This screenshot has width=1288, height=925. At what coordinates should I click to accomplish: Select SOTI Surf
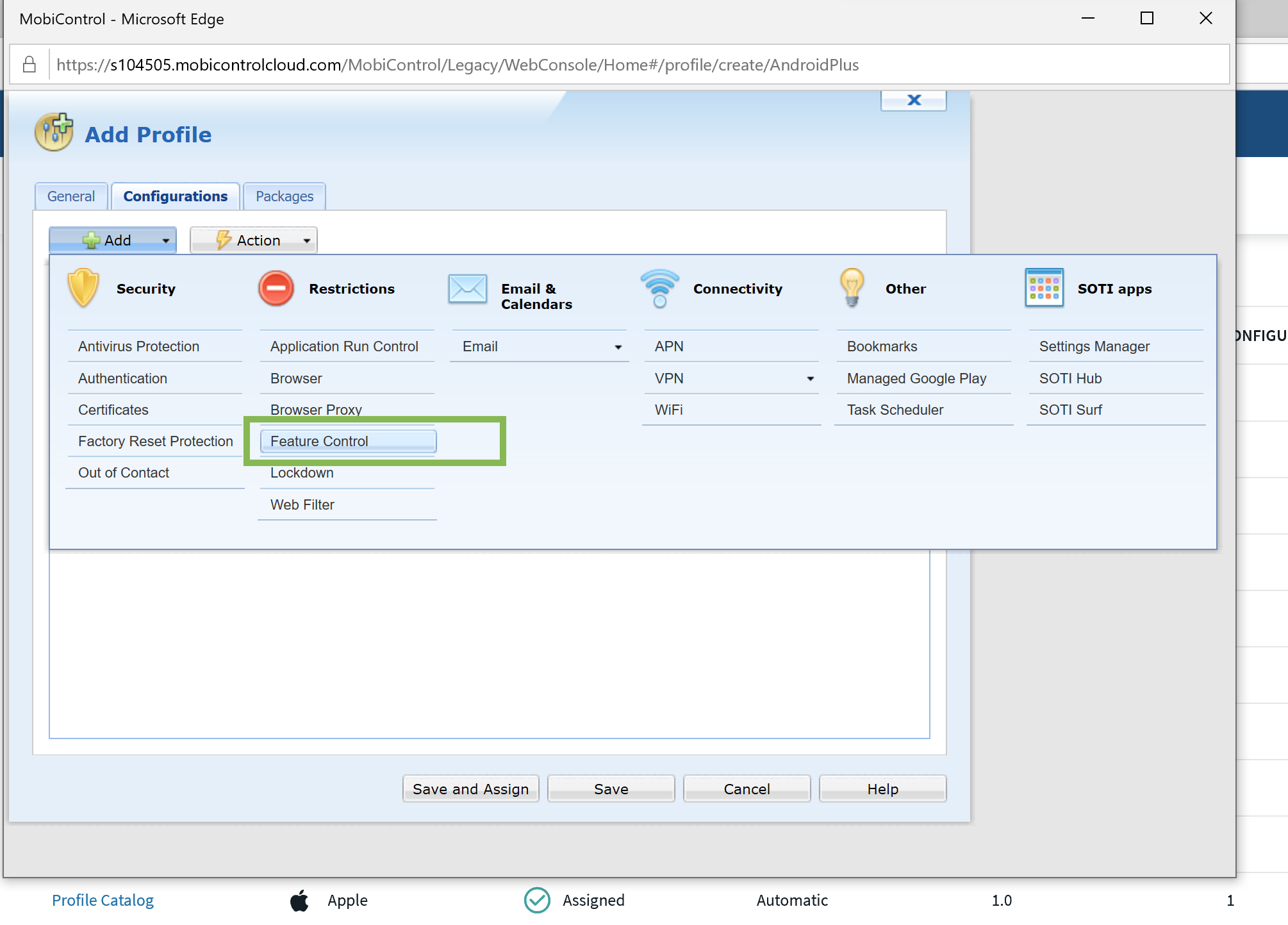(x=1116, y=410)
